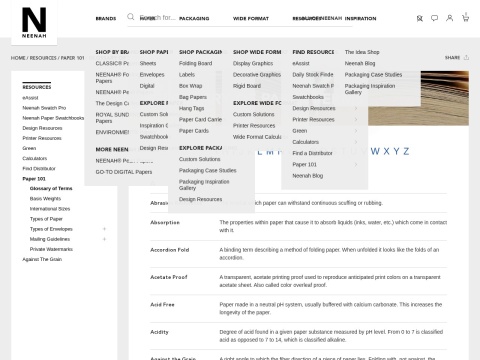Open the chat bubble icon

434,18
